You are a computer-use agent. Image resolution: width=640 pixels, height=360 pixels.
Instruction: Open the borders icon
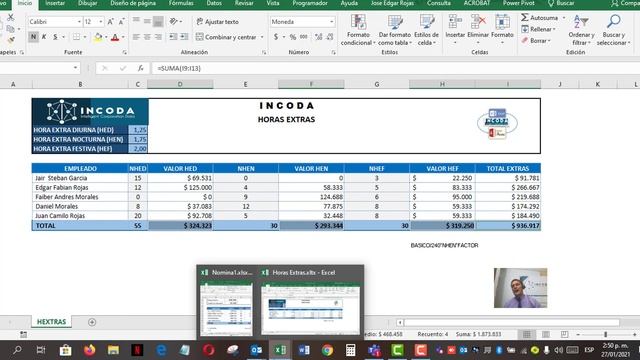[76, 37]
